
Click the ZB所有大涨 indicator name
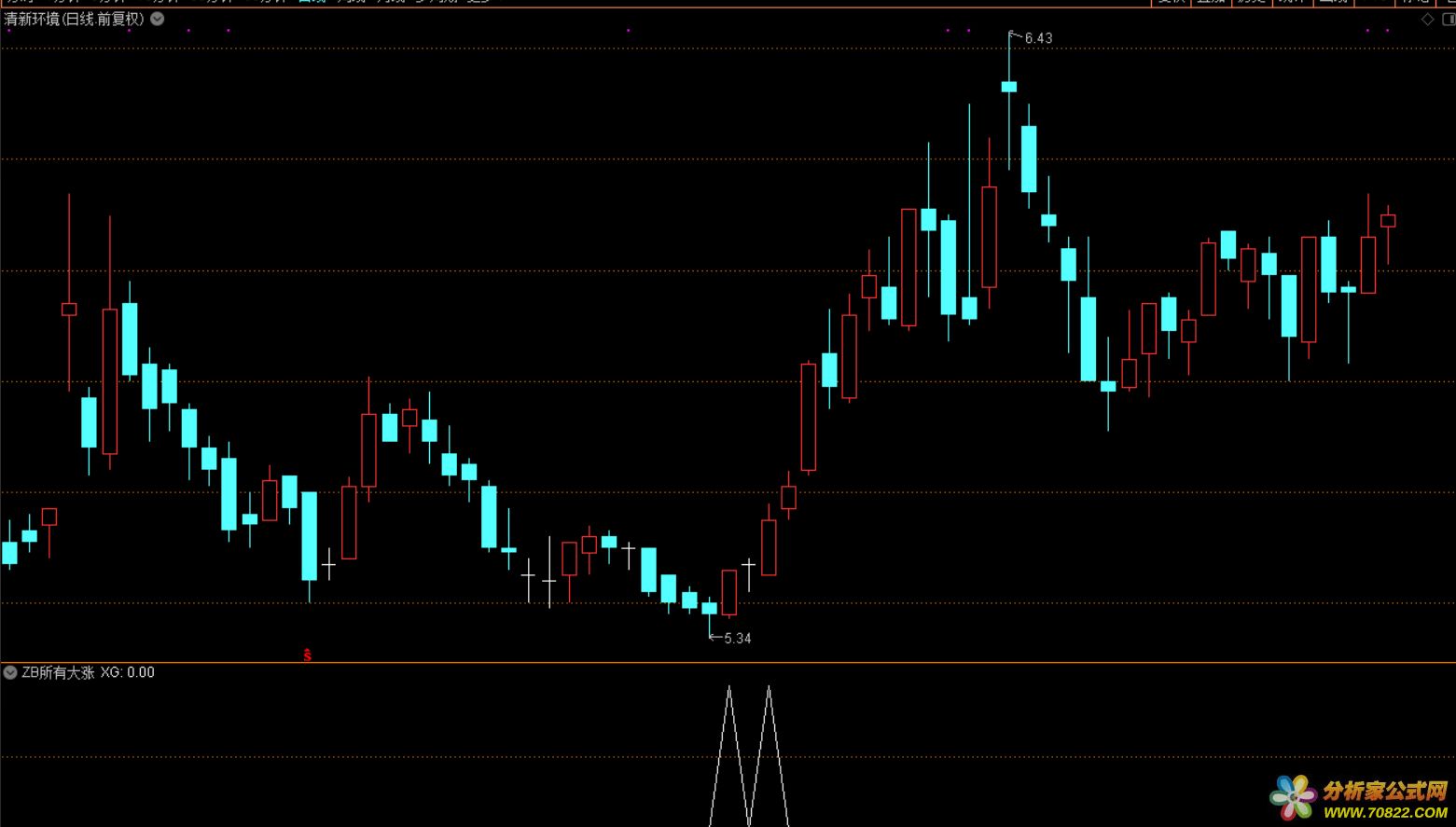click(58, 672)
